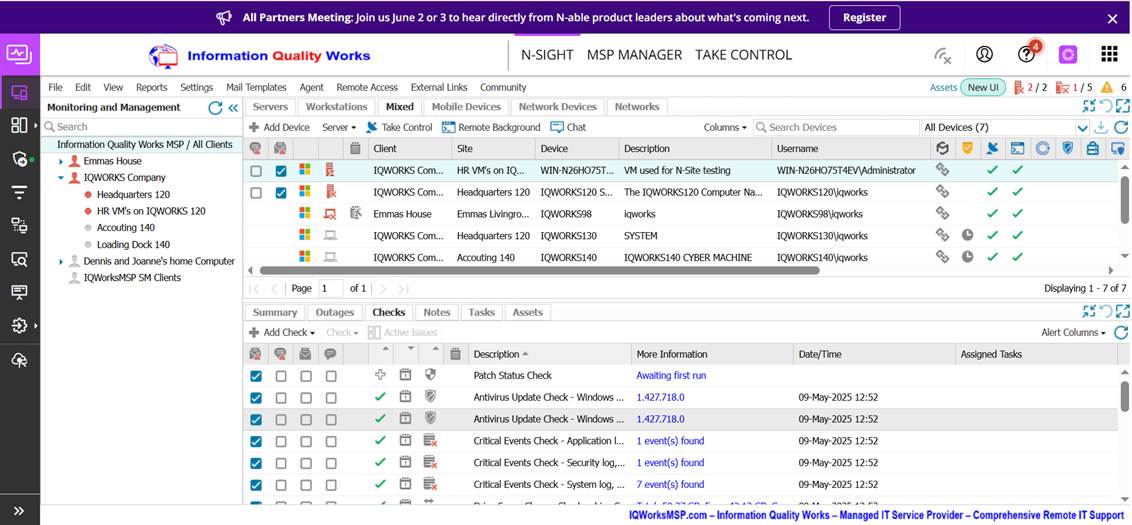Start a Chat from the device toolbar
The image size is (1132, 525).
click(x=568, y=127)
